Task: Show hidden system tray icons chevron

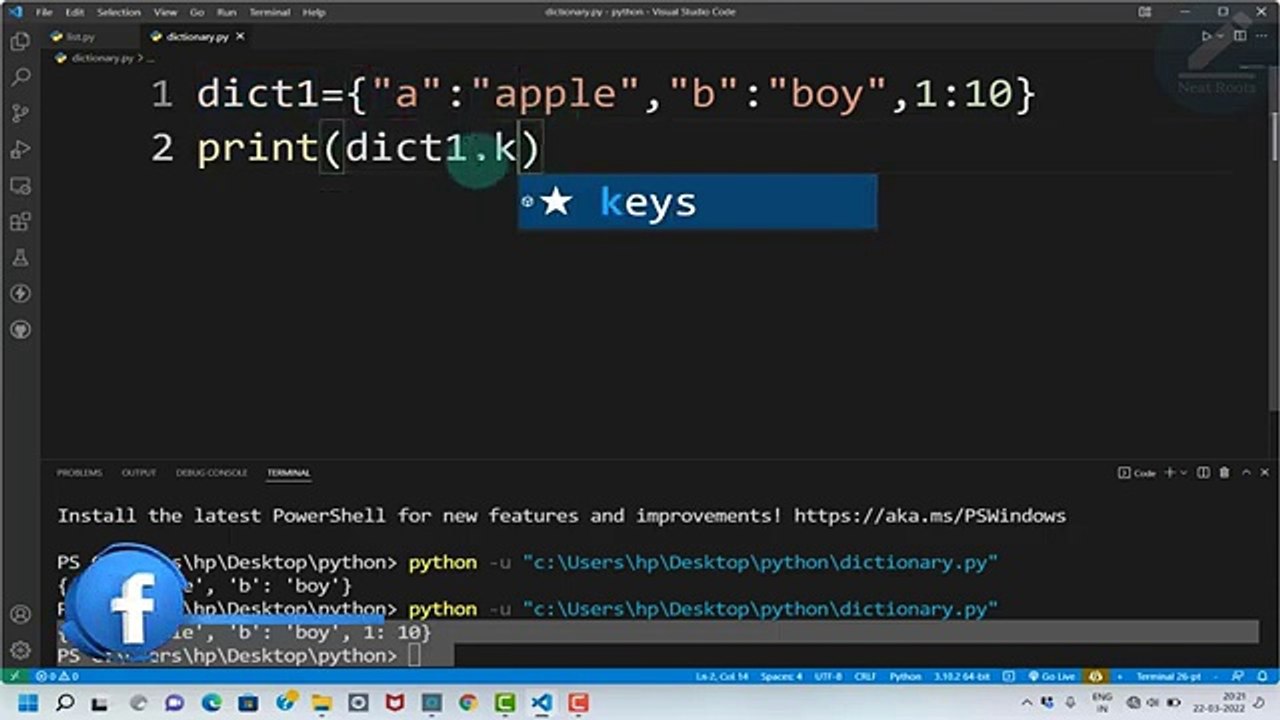Action: point(1027,703)
